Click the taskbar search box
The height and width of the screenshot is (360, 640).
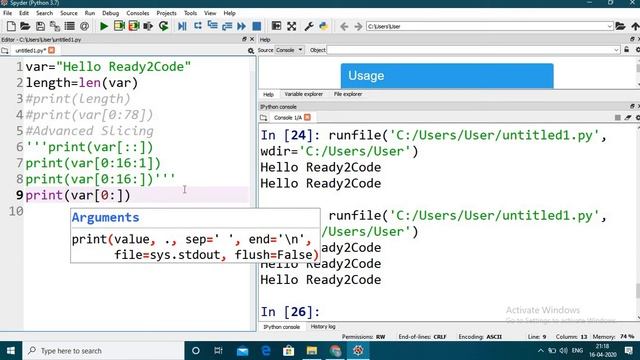(x=103, y=351)
